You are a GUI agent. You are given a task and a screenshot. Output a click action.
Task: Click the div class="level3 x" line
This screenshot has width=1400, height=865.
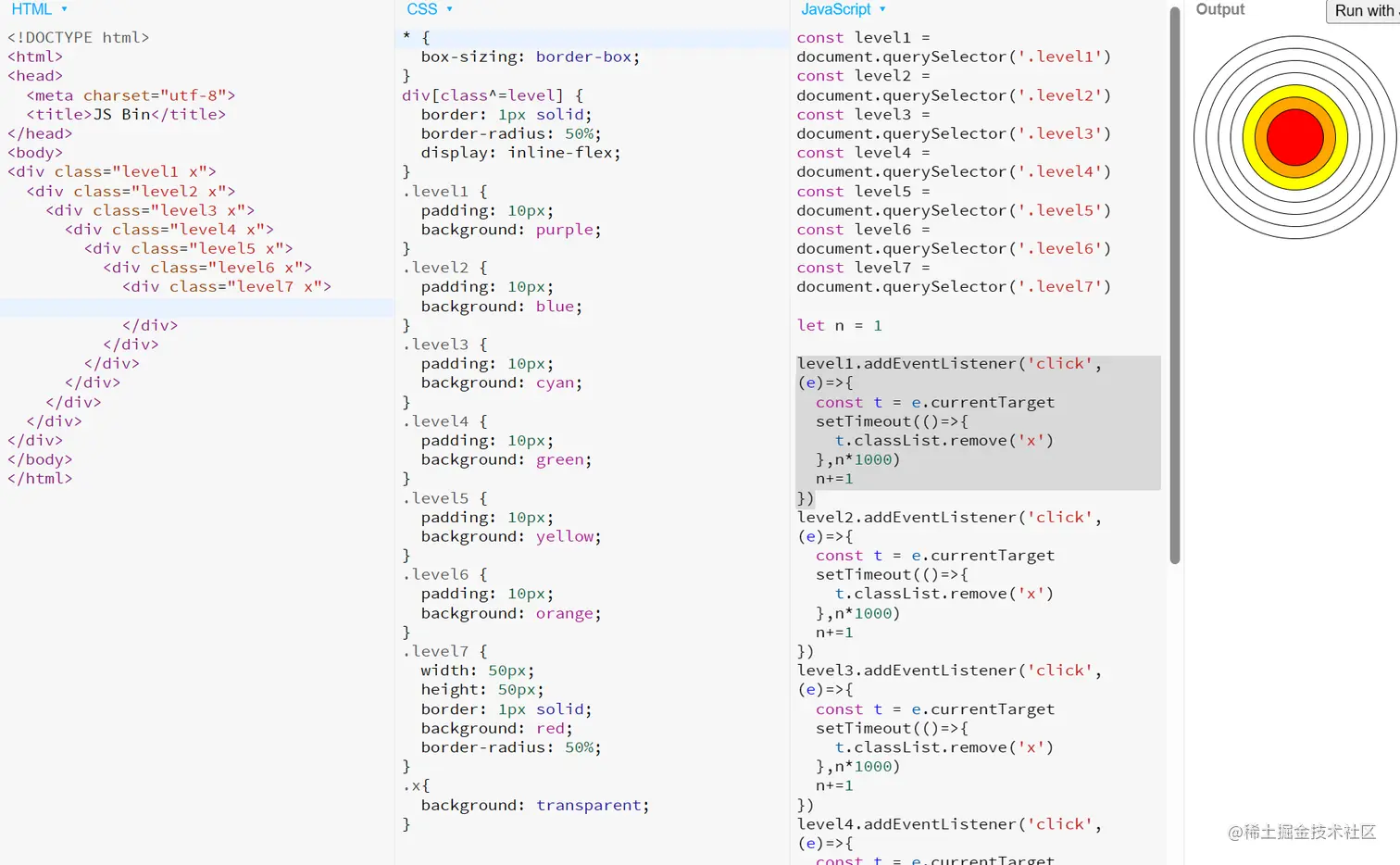[x=150, y=210]
